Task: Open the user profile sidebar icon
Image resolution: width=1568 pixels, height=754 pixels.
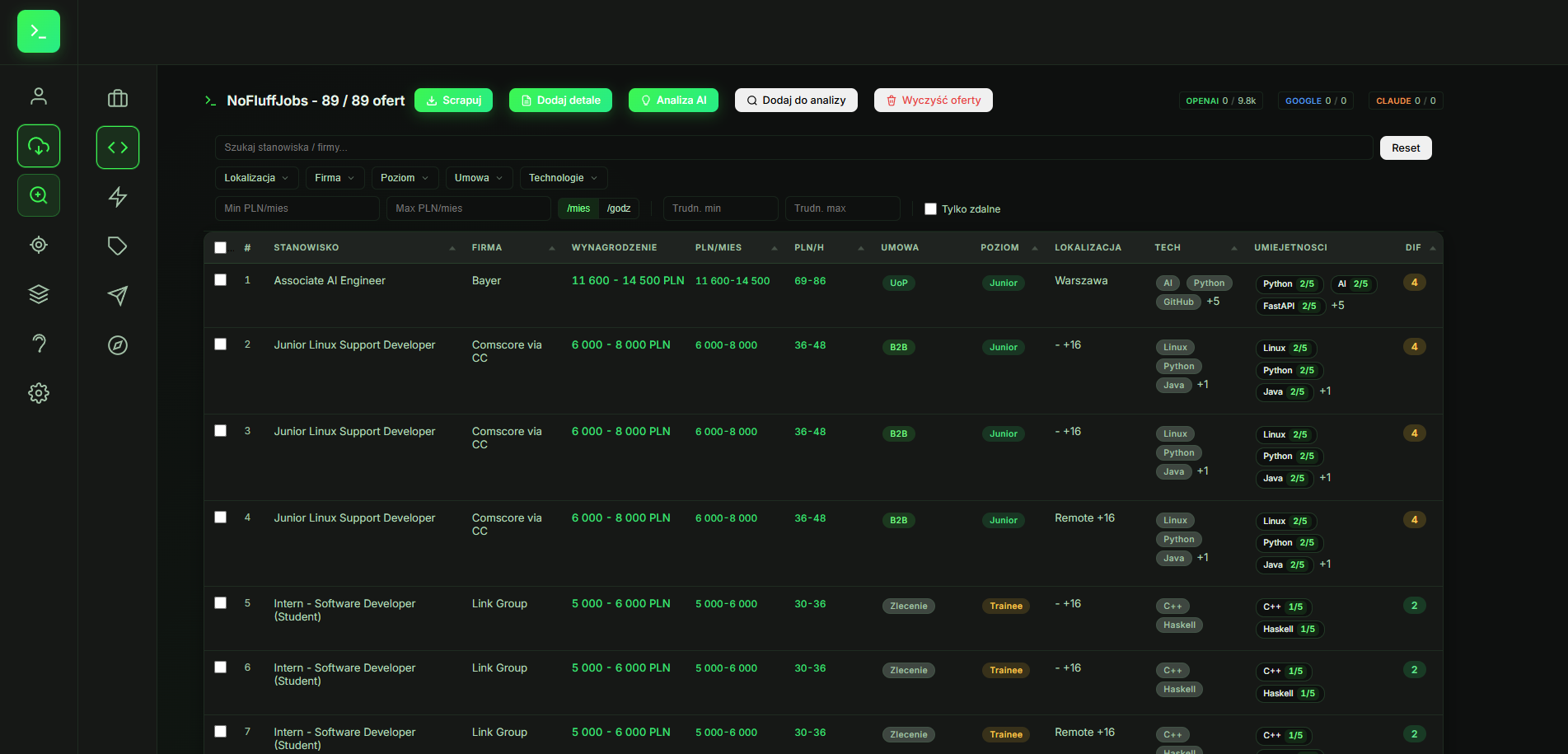Action: pos(39,96)
